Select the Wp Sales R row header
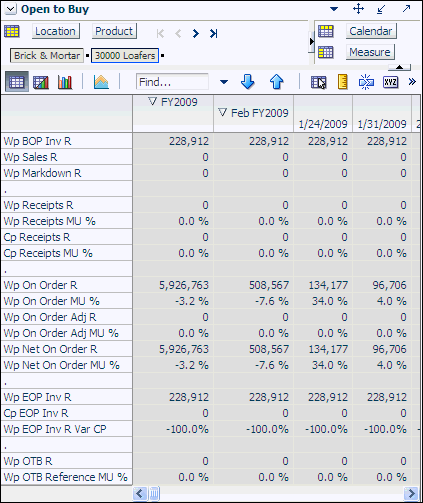The width and height of the screenshot is (423, 503). [x=67, y=157]
